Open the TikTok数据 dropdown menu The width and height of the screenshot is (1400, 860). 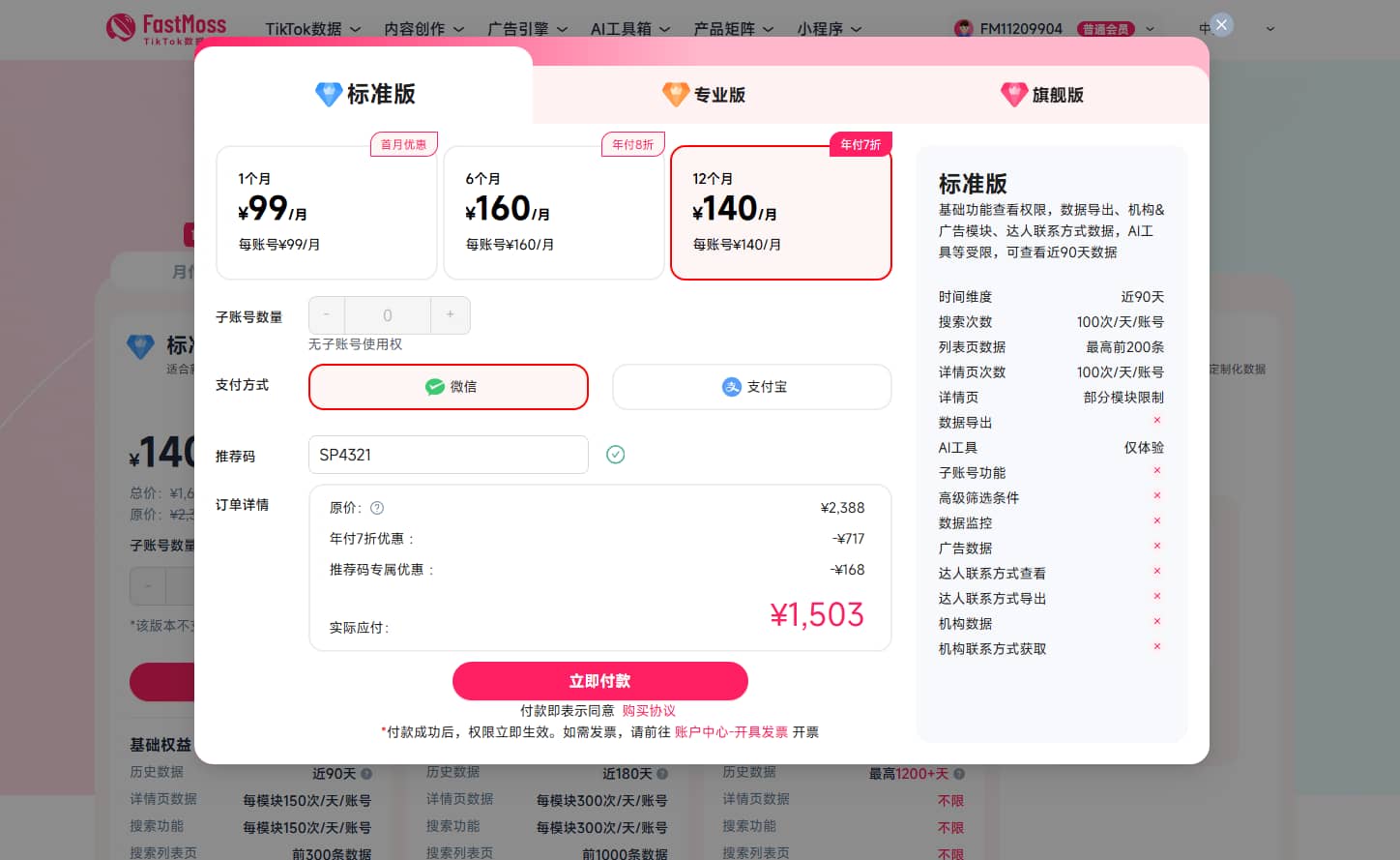[312, 28]
